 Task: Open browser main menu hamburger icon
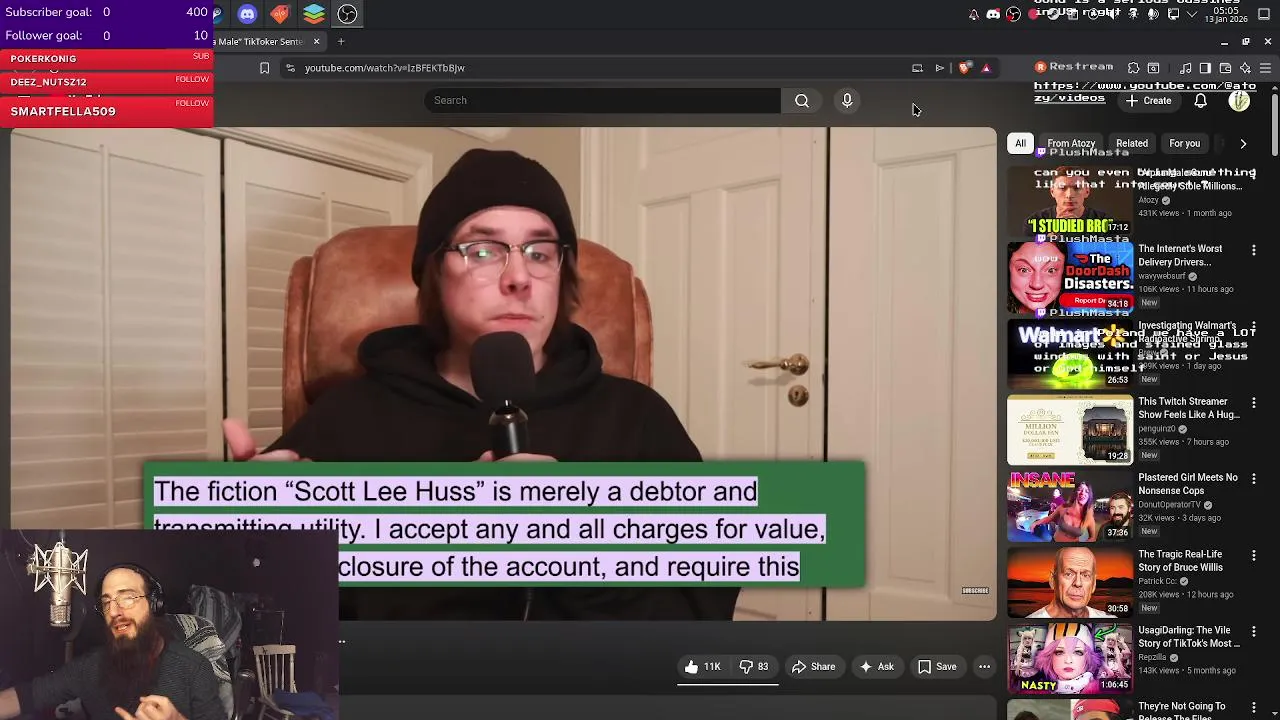[x=1265, y=68]
